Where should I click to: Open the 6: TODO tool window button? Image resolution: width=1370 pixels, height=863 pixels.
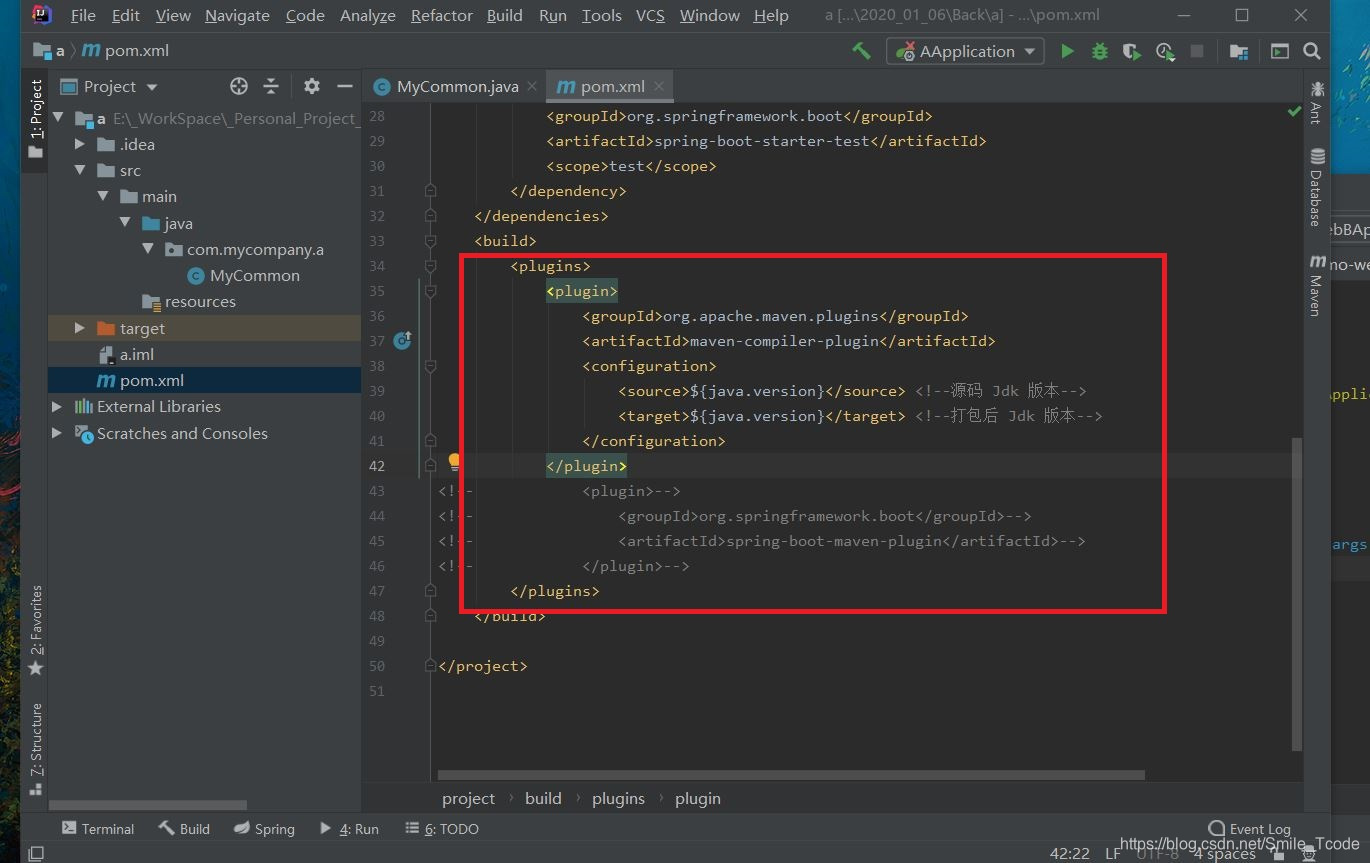[x=442, y=828]
